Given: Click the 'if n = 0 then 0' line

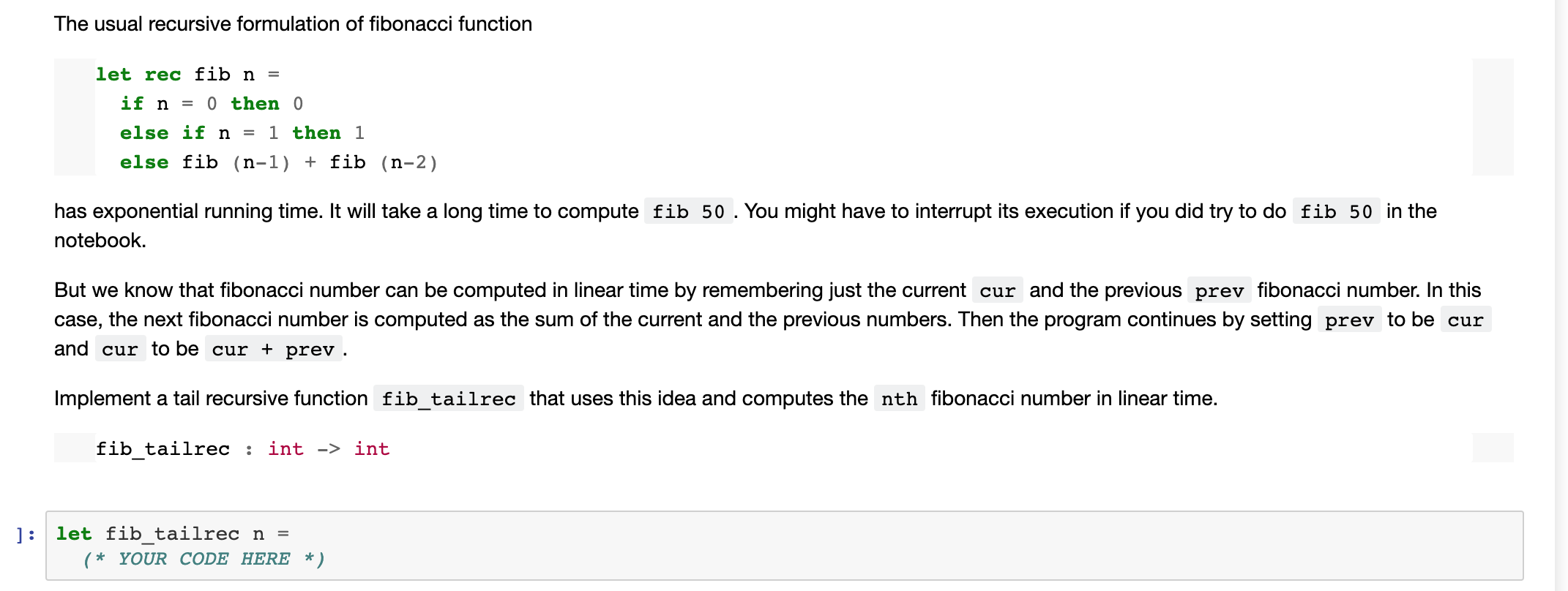Looking at the screenshot, I should click(212, 104).
